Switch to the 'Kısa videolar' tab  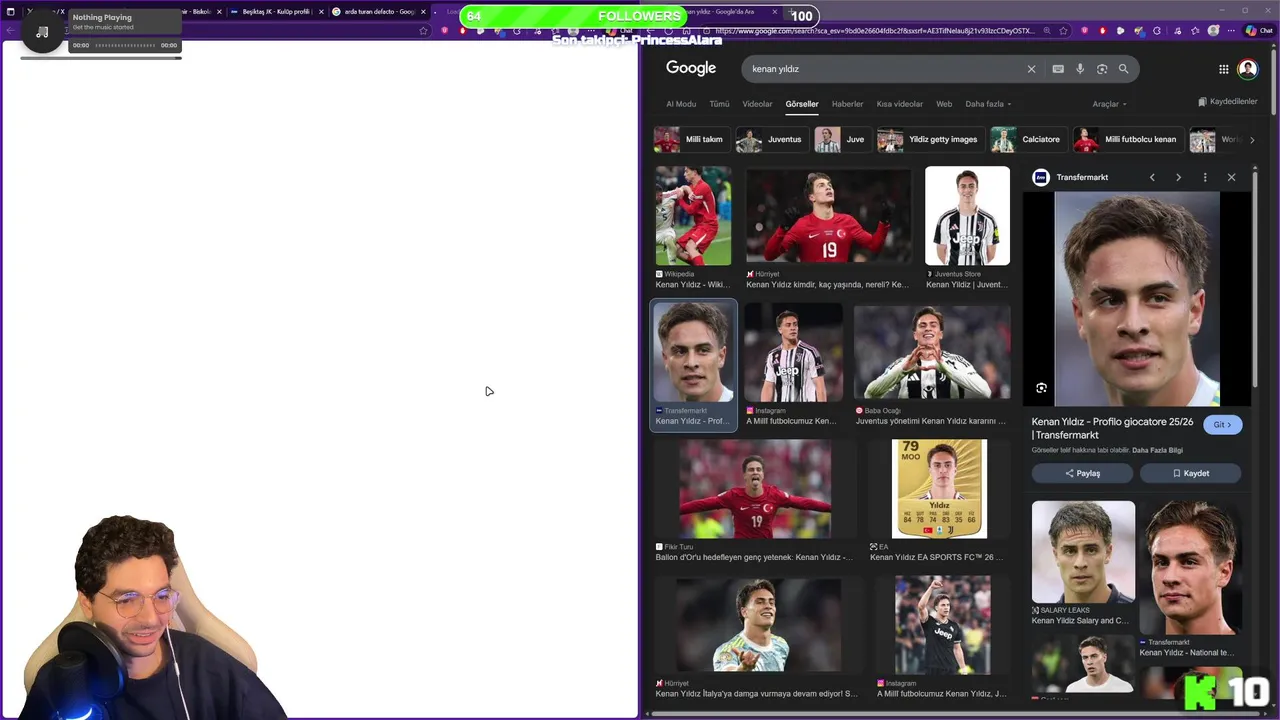pyautogui.click(x=900, y=104)
